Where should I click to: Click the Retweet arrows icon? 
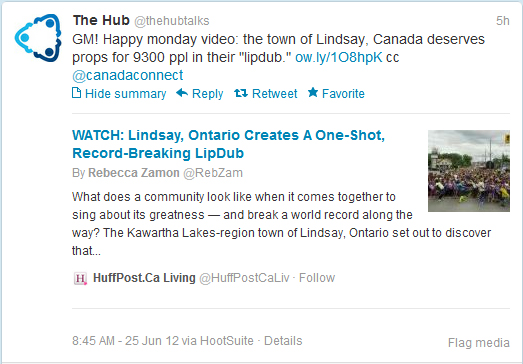coord(241,93)
